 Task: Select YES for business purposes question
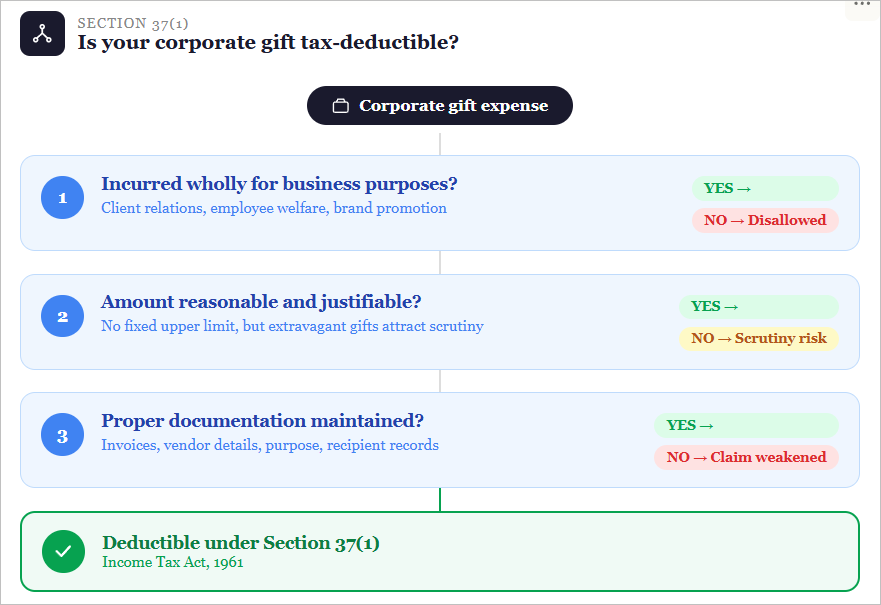(x=764, y=188)
